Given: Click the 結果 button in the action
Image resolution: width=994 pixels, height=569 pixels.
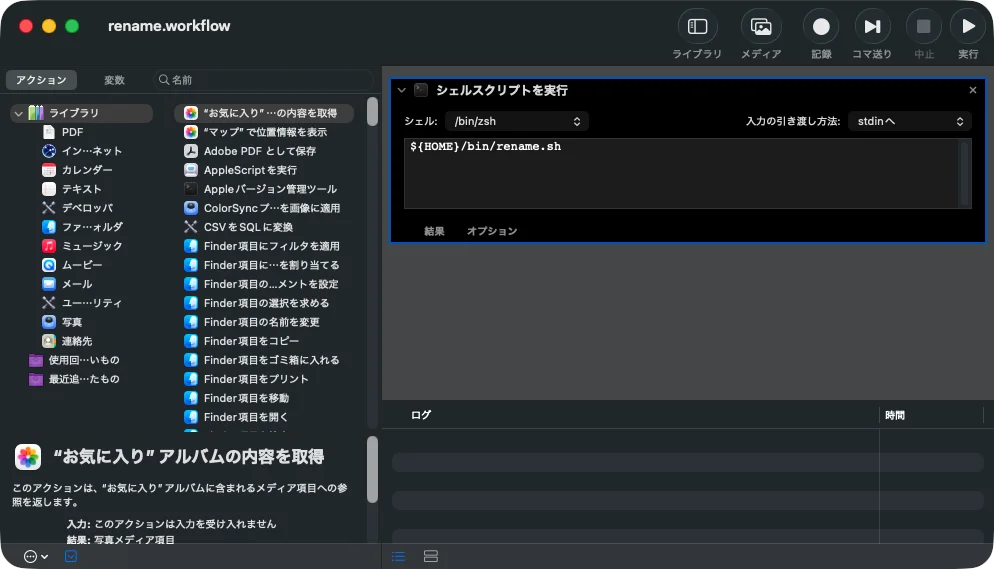Looking at the screenshot, I should click(434, 231).
